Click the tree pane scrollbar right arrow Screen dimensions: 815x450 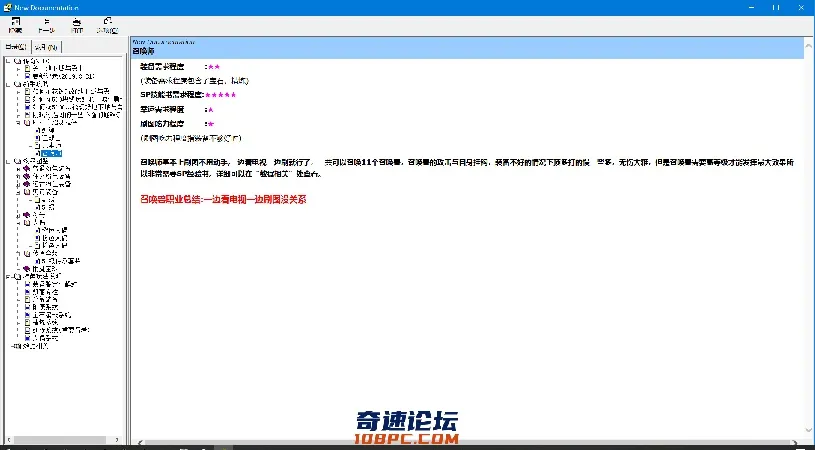[x=117, y=440]
